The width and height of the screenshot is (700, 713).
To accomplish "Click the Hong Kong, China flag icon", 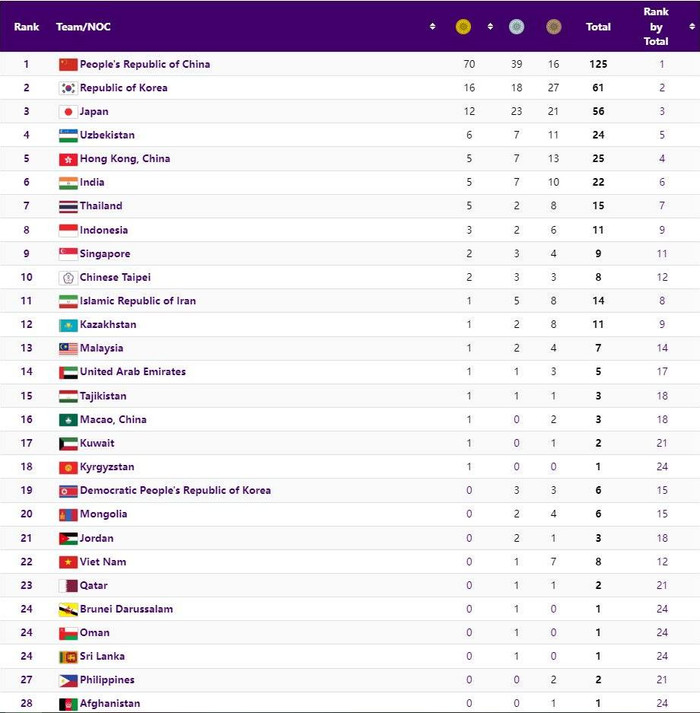I will point(68,159).
